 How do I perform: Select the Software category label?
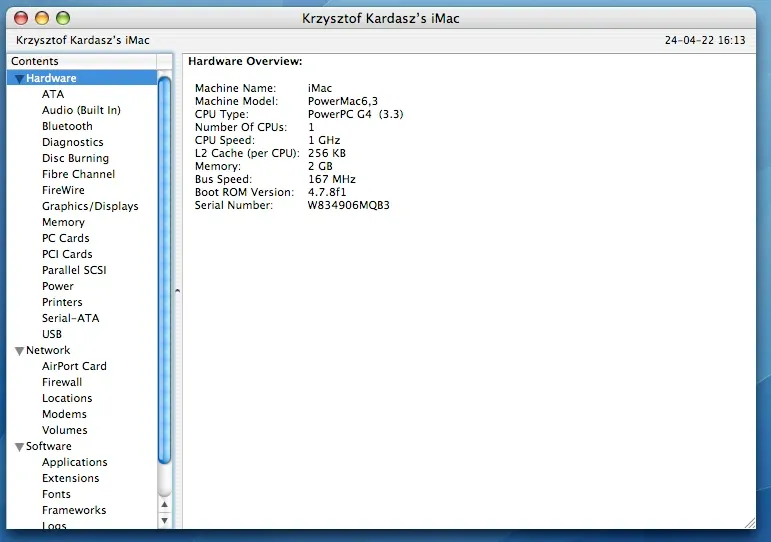(x=49, y=446)
